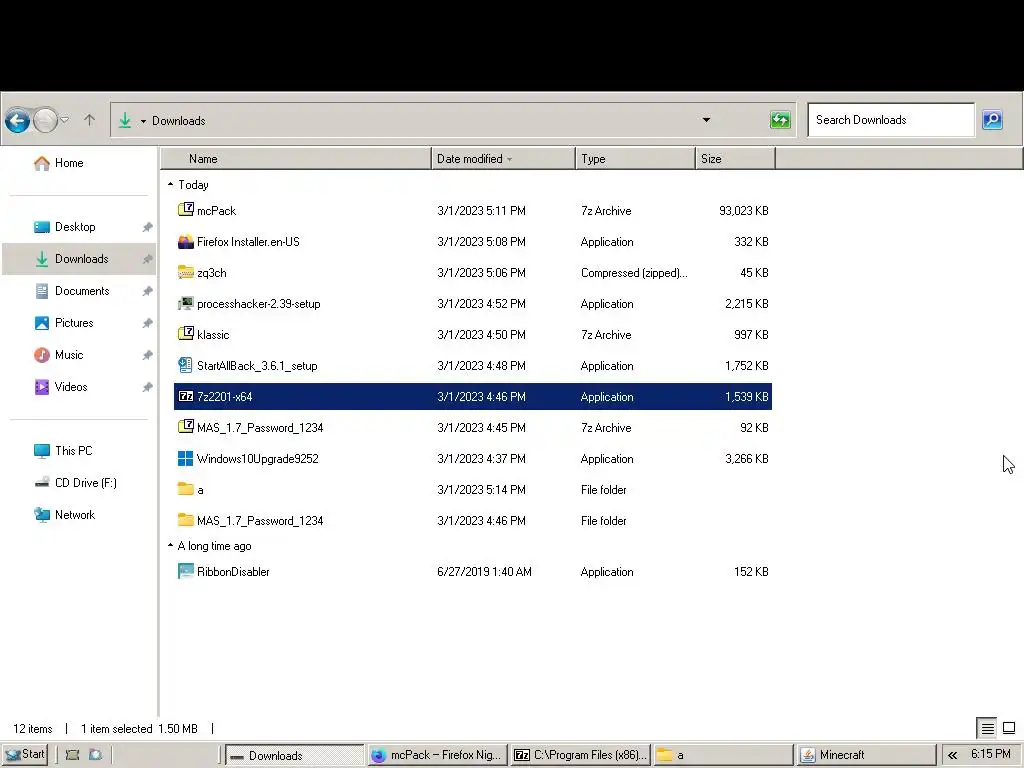Click the greyed-out forward arrow button
The width and height of the screenshot is (1024, 768).
click(45, 120)
